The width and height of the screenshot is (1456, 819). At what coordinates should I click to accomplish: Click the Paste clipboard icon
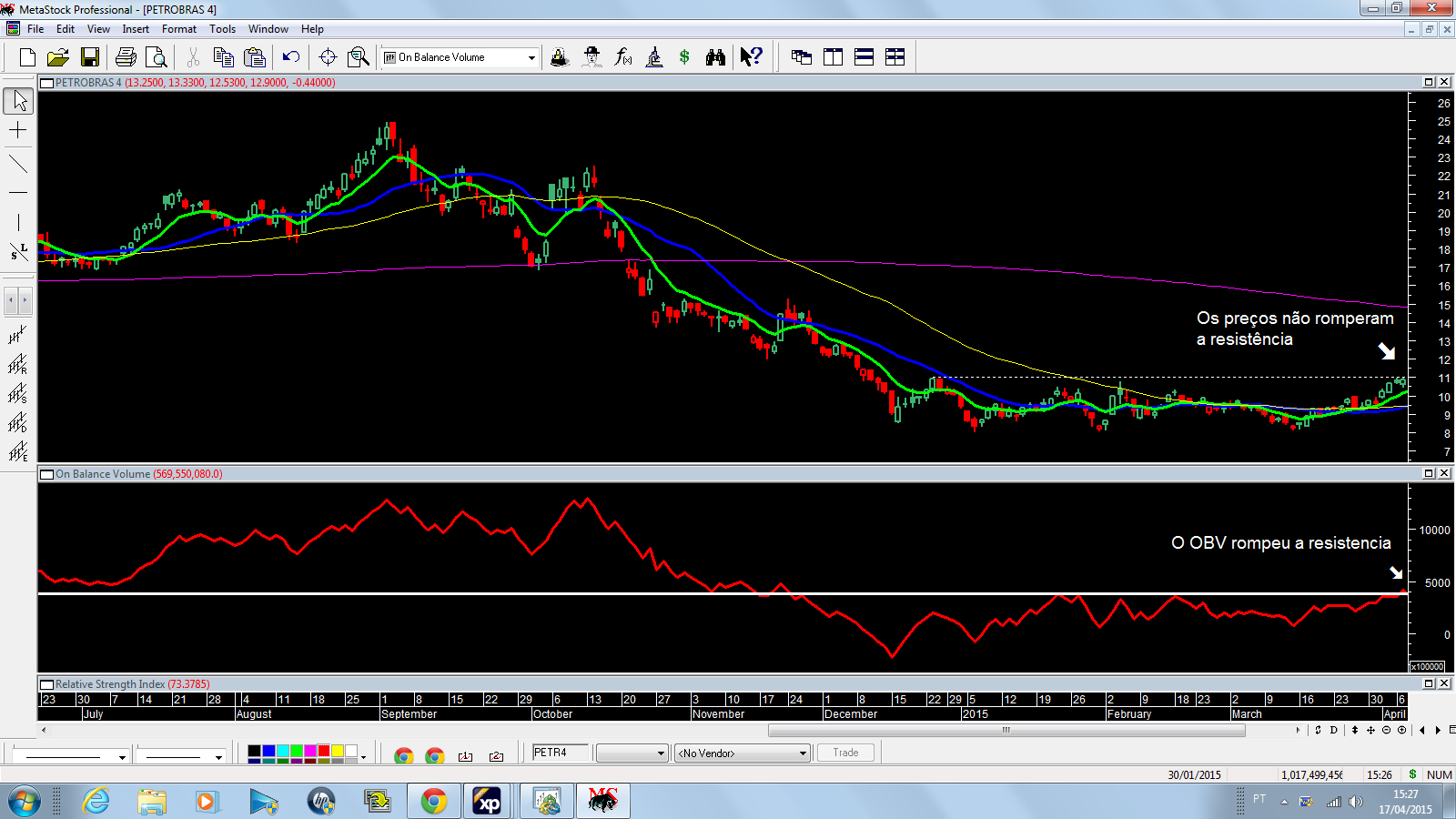pyautogui.click(x=255, y=57)
